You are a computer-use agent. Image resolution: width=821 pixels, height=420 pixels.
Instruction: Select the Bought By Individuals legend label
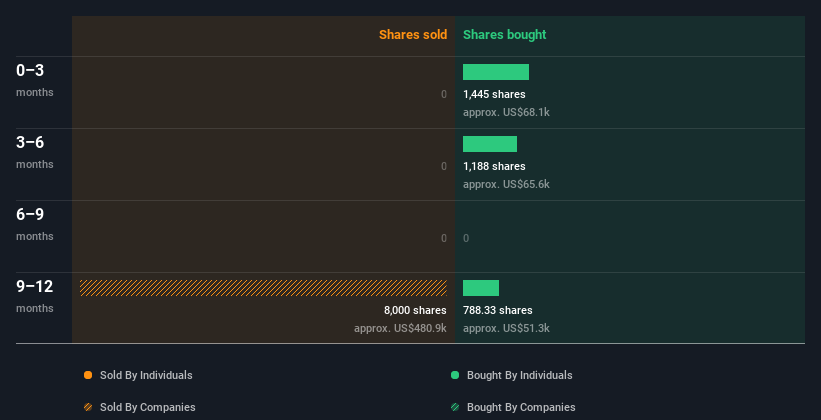click(x=519, y=375)
